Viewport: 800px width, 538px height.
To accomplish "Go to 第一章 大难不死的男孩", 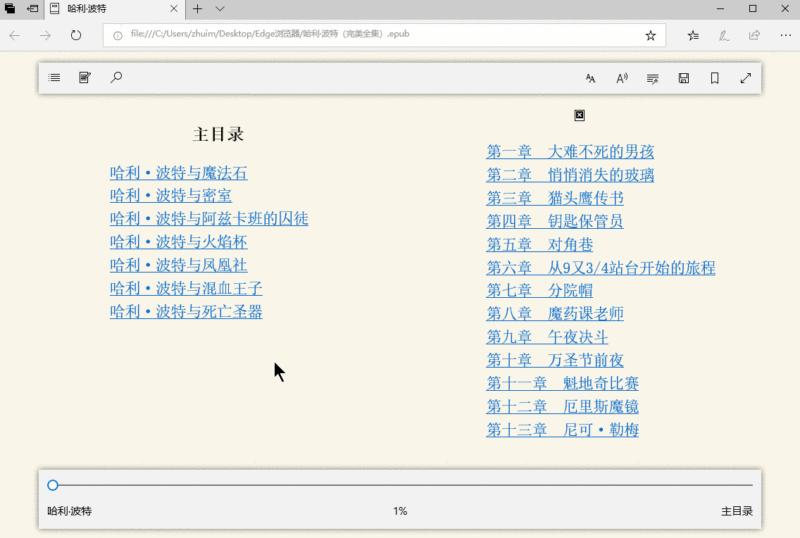I will coord(570,152).
